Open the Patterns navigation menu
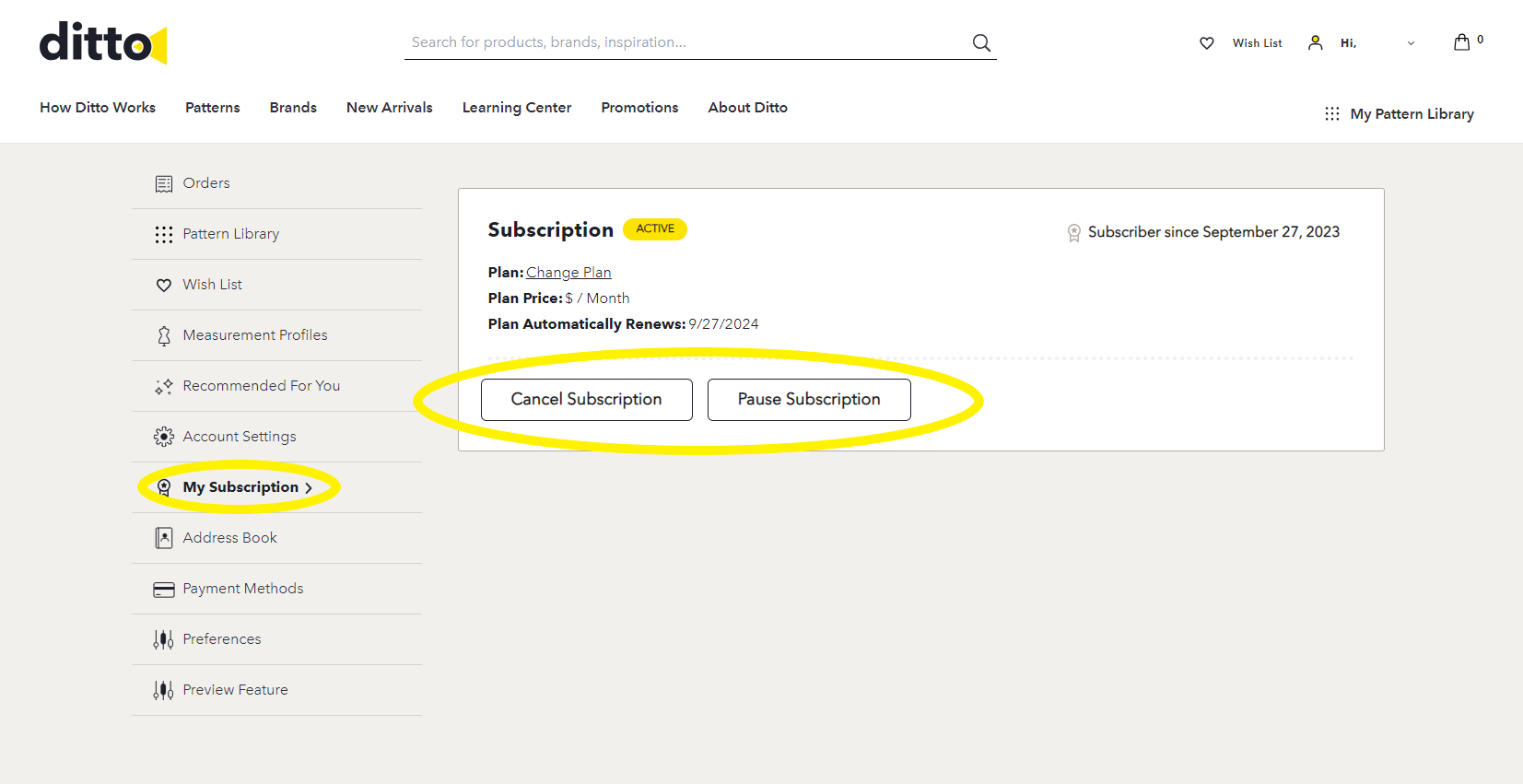The width and height of the screenshot is (1523, 784). [212, 108]
